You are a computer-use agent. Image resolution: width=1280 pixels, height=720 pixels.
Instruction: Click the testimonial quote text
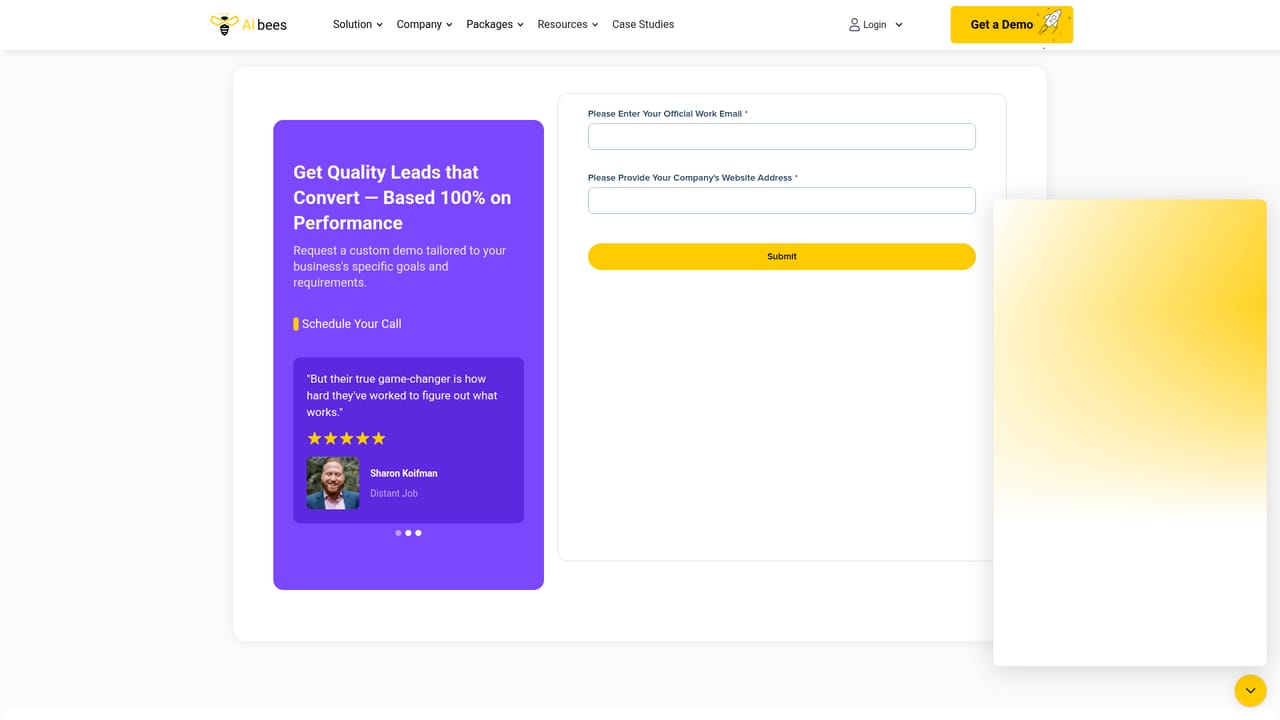[x=402, y=395]
